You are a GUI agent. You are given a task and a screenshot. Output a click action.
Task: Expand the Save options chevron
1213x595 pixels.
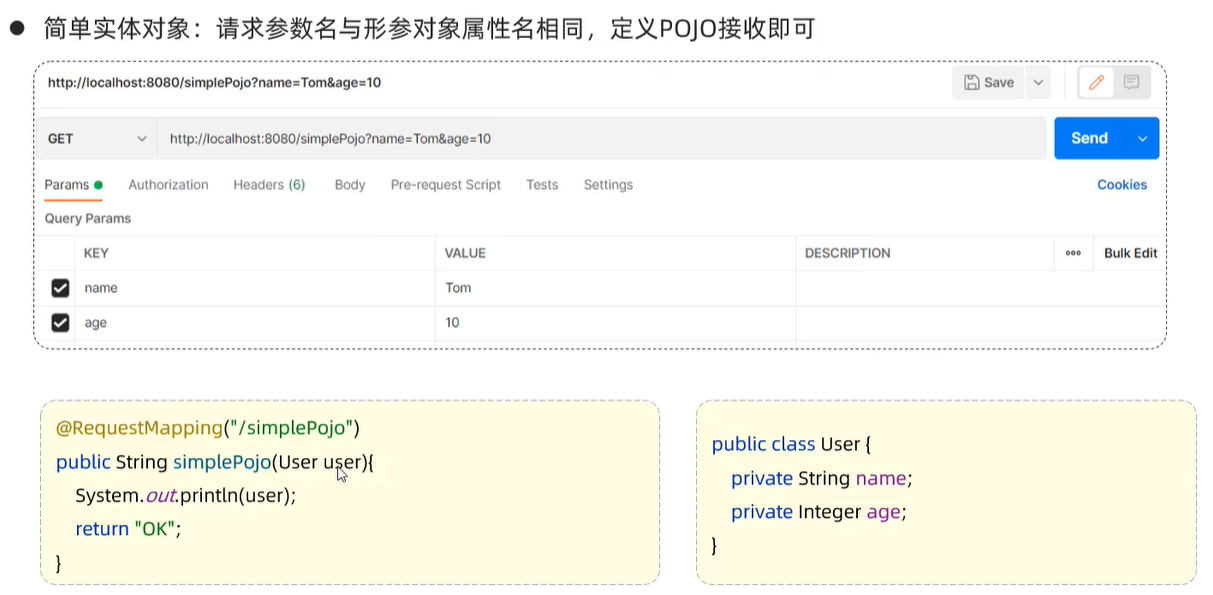(x=1038, y=83)
